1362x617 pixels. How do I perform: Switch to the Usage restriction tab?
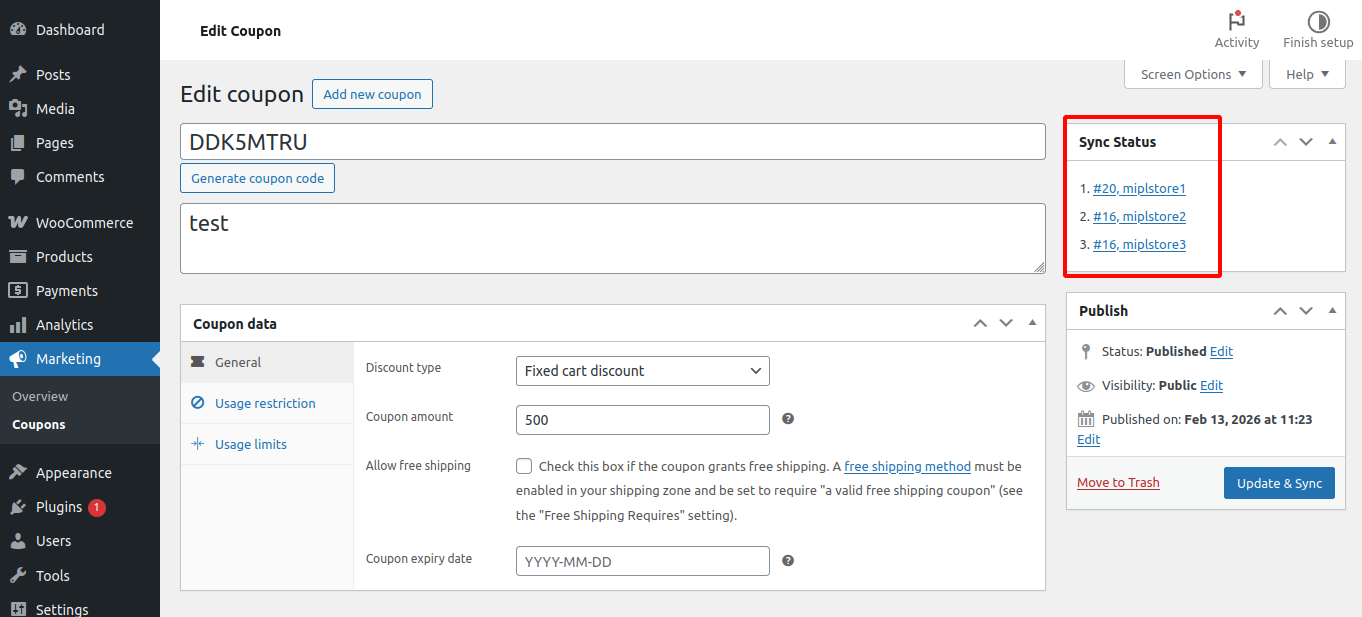point(265,403)
